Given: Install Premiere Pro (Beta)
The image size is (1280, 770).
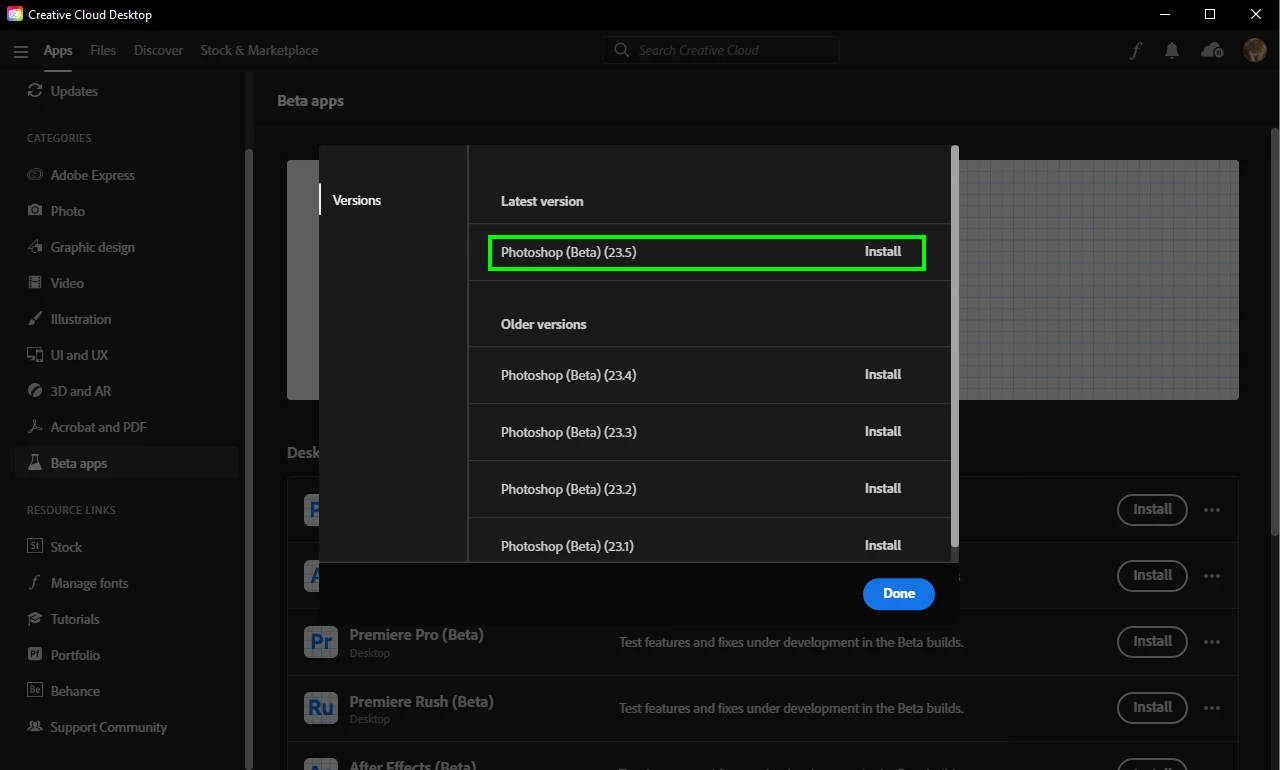Looking at the screenshot, I should point(1152,641).
